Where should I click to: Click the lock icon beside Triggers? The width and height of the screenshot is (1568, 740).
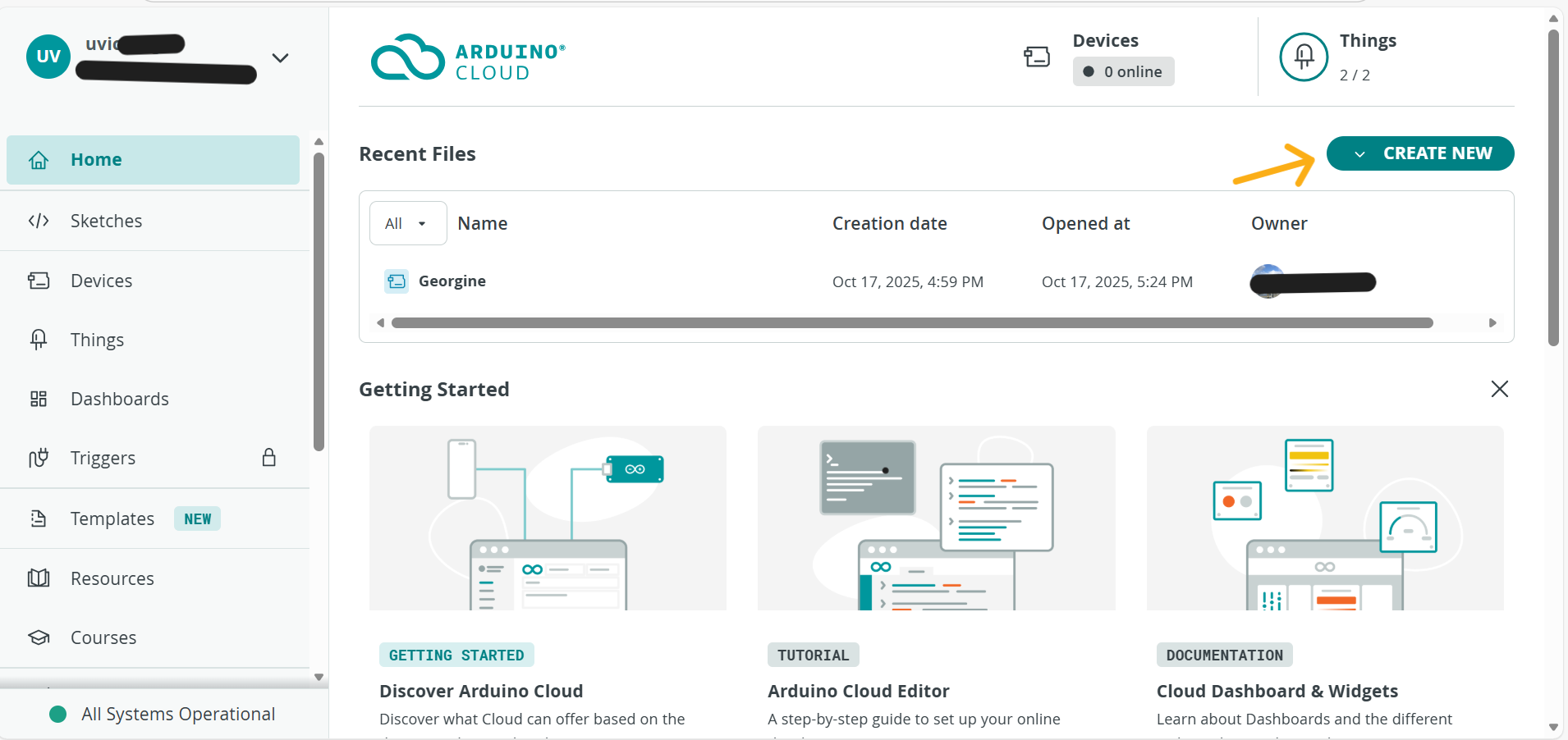pos(268,458)
